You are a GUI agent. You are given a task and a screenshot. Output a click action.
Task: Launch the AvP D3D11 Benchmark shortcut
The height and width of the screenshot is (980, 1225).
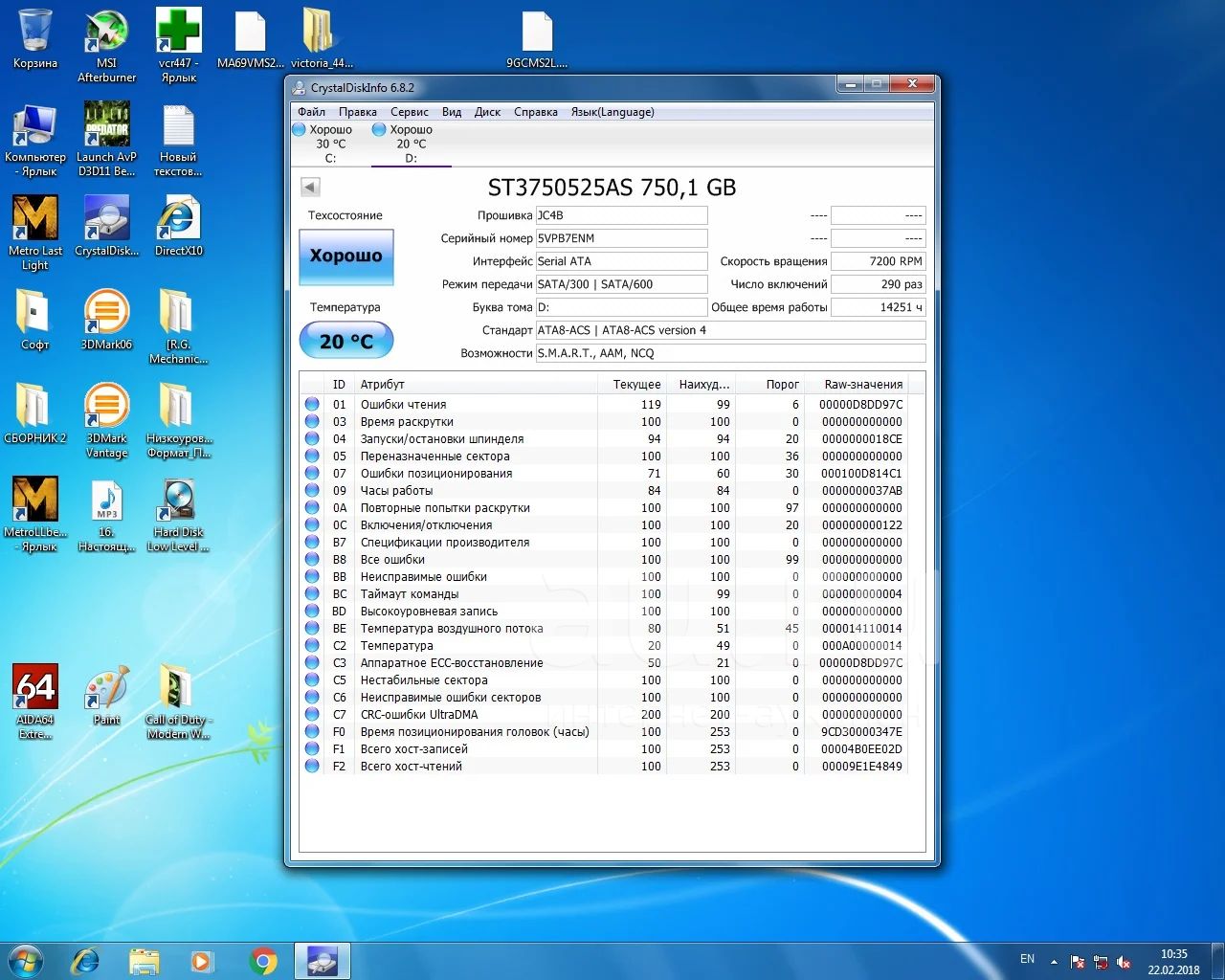click(106, 139)
